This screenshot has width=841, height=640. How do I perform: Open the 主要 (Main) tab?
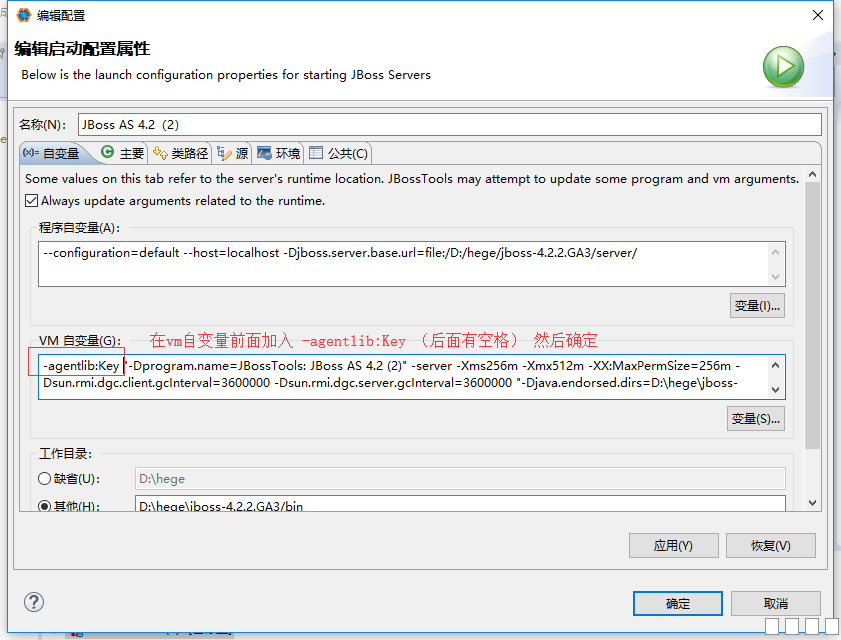tap(123, 153)
